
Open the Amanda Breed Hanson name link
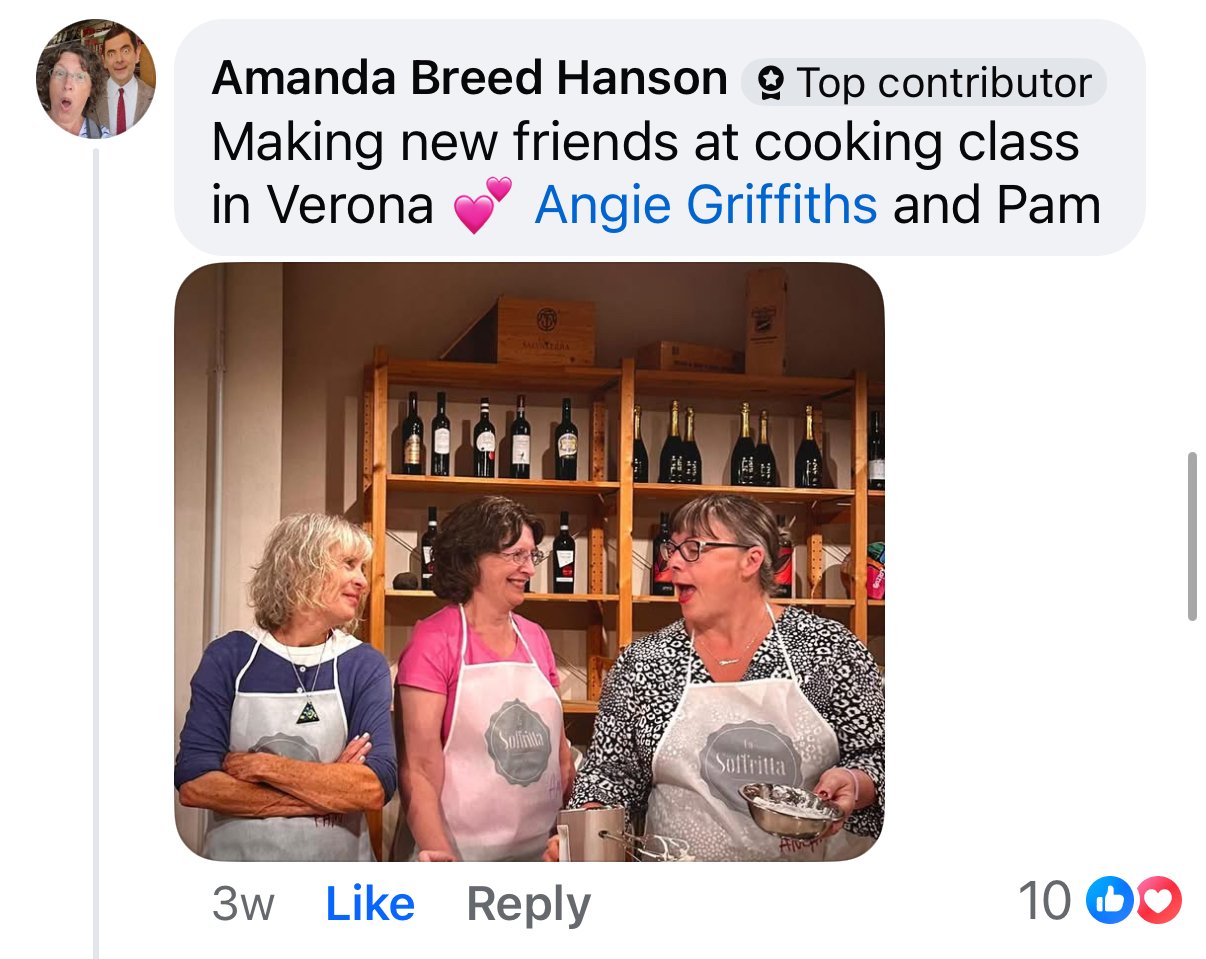[469, 79]
